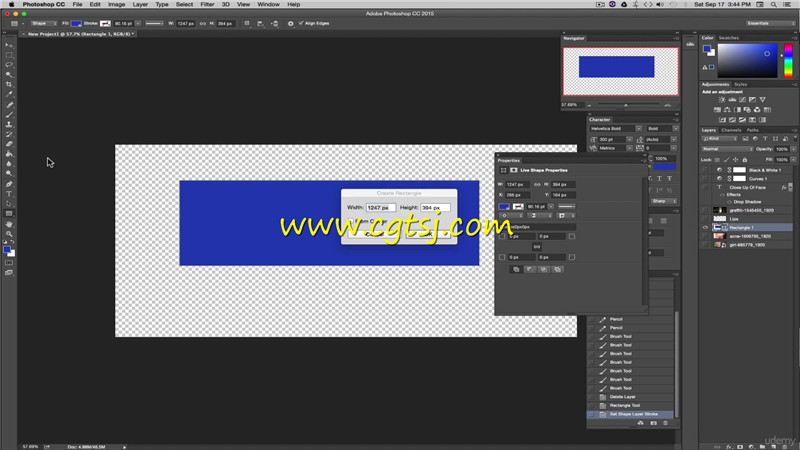Open the stroke line style dropdown in options bar
The height and width of the screenshot is (450, 800).
(x=154, y=23)
